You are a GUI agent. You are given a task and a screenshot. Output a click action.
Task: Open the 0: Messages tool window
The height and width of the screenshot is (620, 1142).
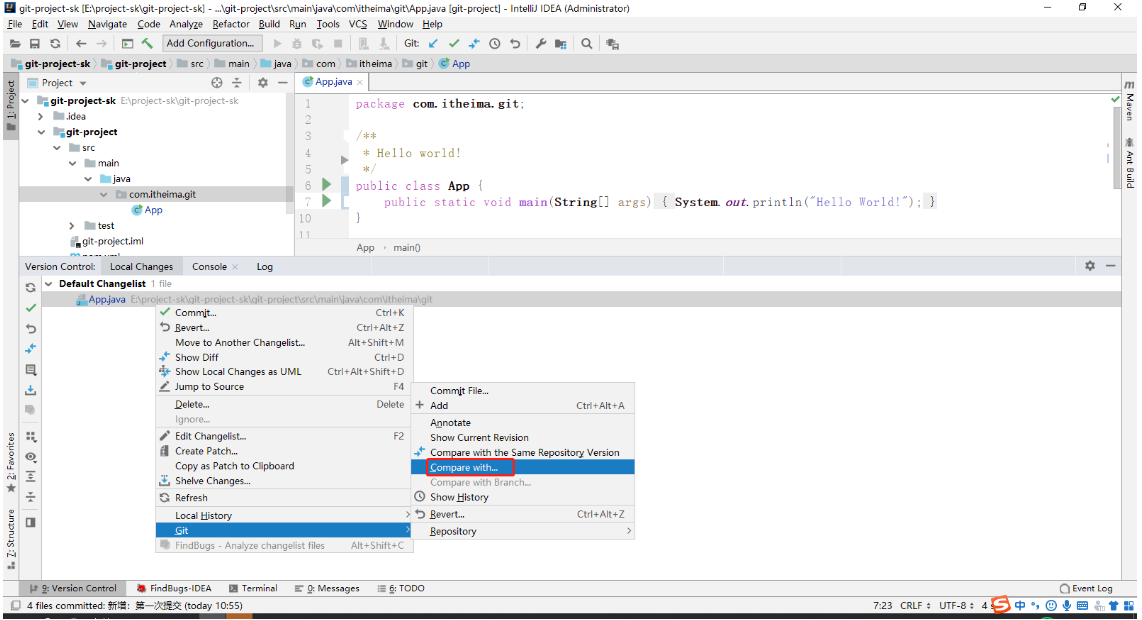pos(327,588)
